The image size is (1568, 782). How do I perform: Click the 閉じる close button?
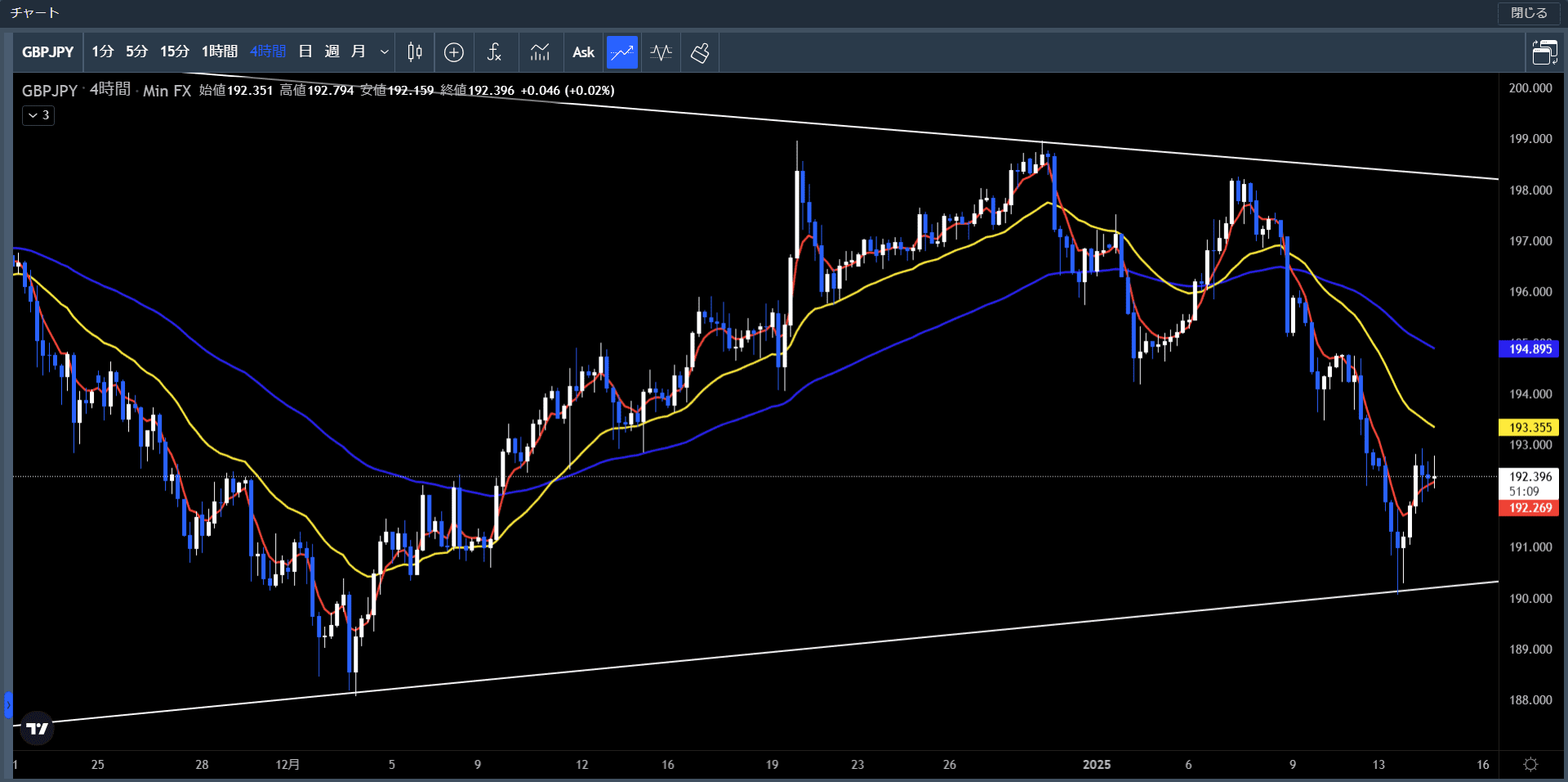[1529, 13]
